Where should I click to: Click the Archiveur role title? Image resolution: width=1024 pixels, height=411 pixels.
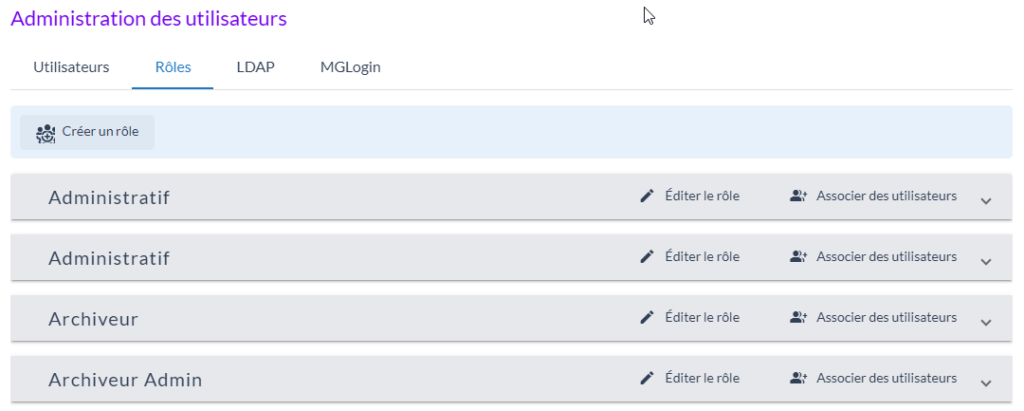click(93, 320)
